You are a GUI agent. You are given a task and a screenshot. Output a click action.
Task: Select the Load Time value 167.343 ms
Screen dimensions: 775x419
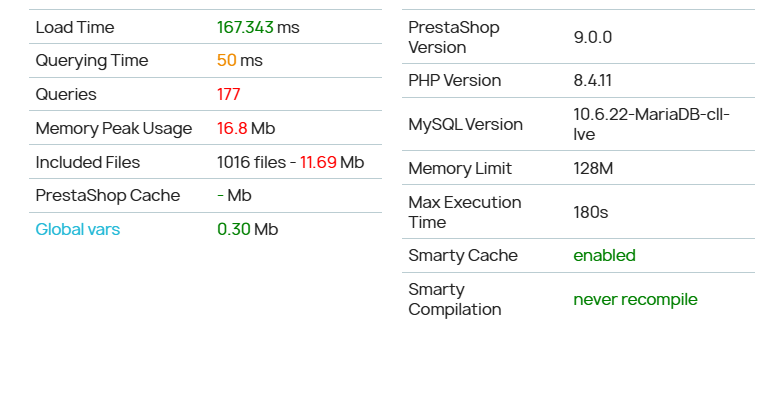pos(258,27)
